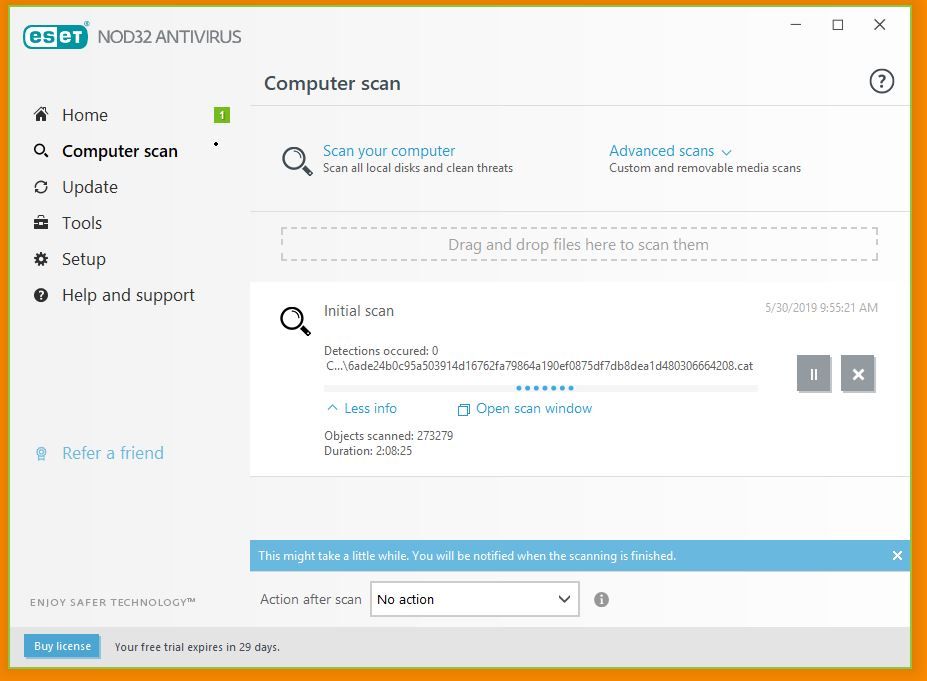927x681 pixels.
Task: Click the Refer a friend badge icon
Action: point(41,453)
